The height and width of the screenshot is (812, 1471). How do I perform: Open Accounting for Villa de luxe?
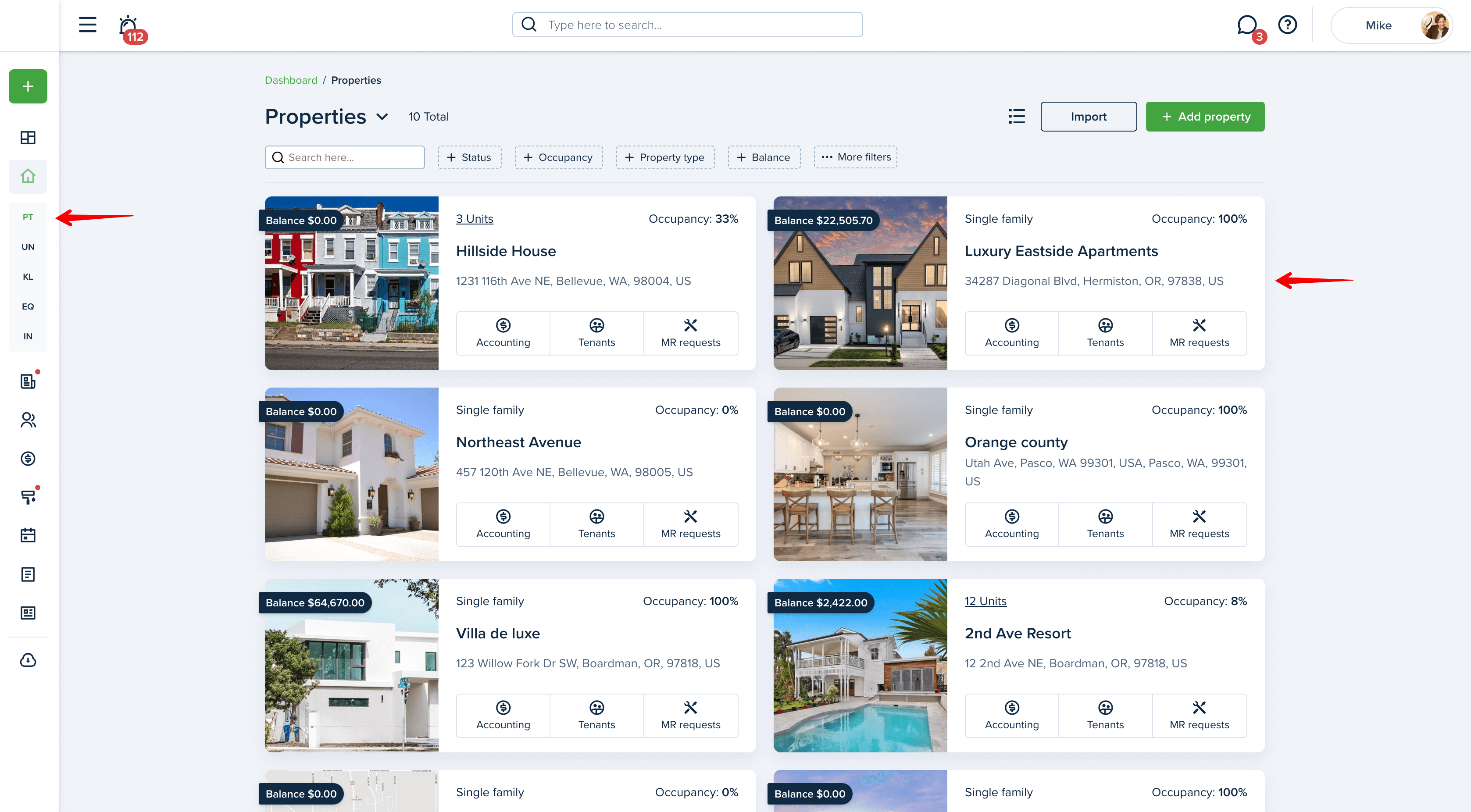coord(503,716)
